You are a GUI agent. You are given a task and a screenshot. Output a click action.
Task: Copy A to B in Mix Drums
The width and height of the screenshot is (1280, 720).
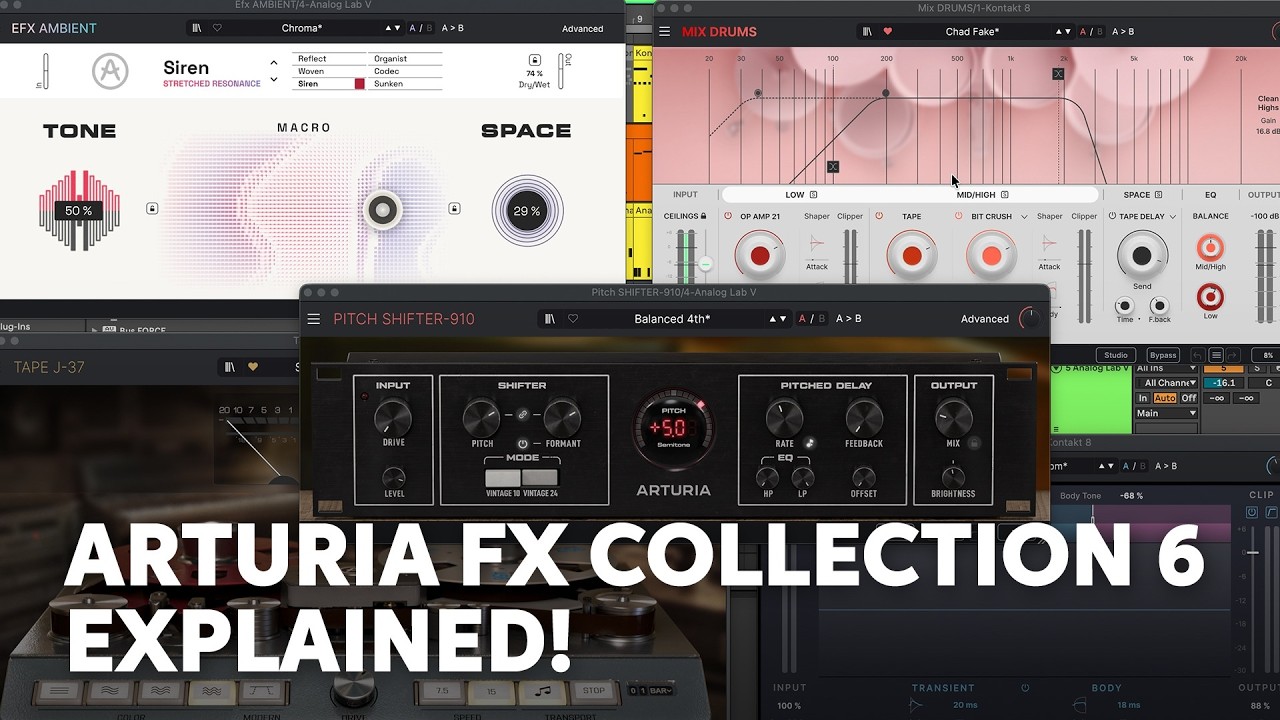tap(1123, 32)
